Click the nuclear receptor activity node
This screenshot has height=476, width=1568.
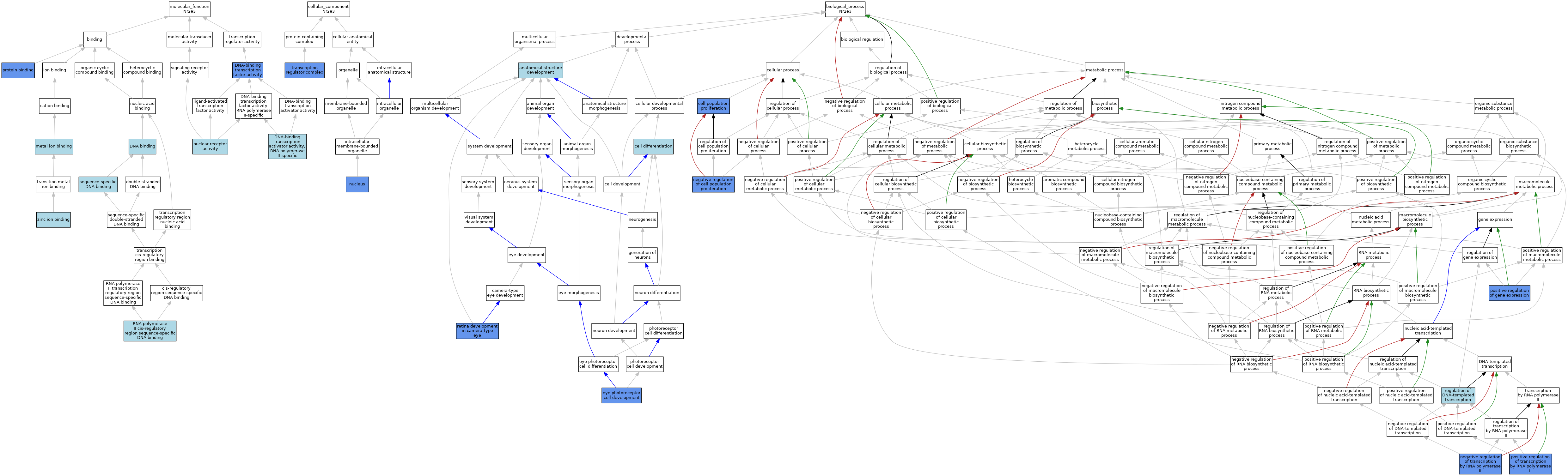tap(210, 146)
